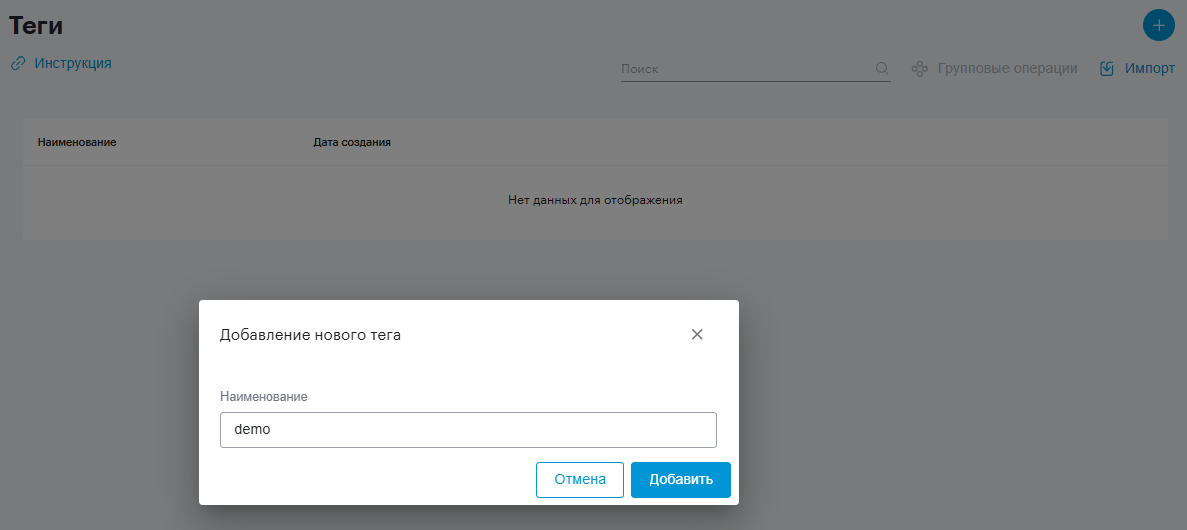1187x530 pixels.
Task: Click the magnifier search icon
Action: coord(882,69)
